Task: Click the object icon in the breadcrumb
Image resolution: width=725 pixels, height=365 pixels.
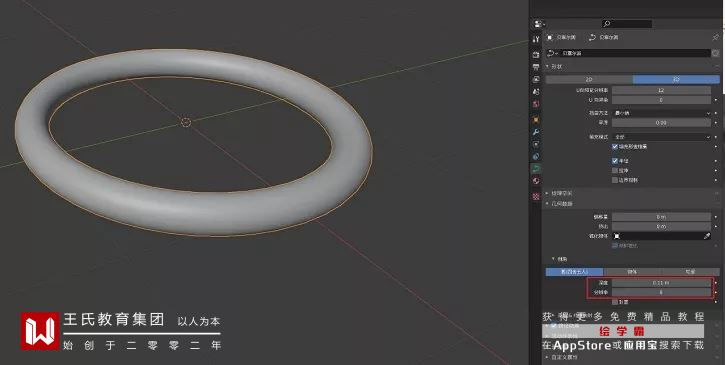Action: tap(550, 37)
